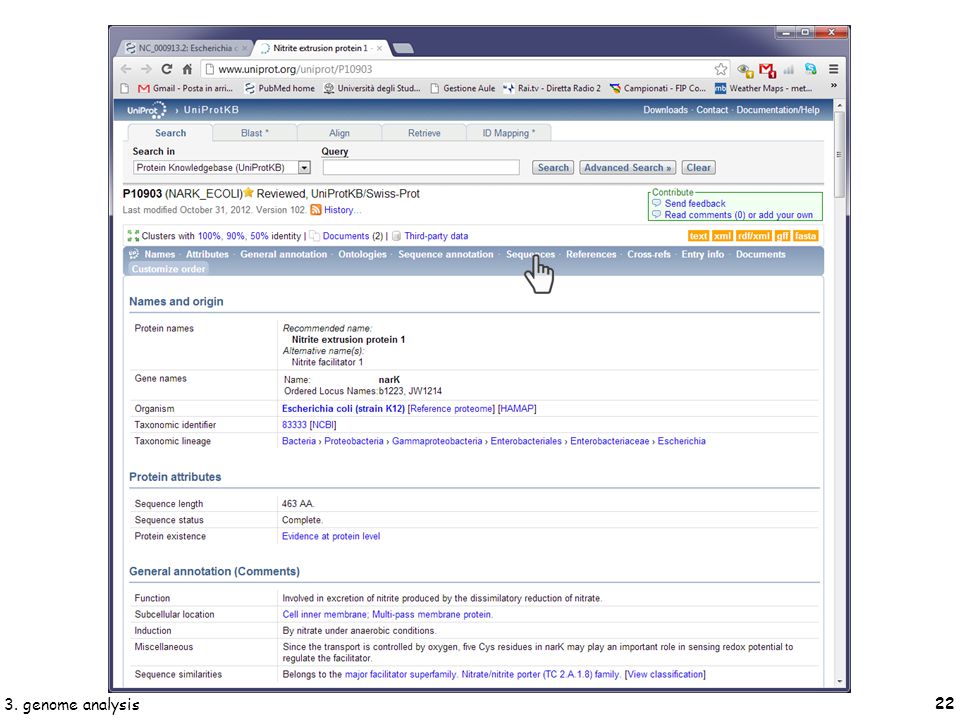Image resolution: width=960 pixels, height=720 pixels.
Task: Close the Nitrite extrusion protein 1 tab
Action: [x=380, y=48]
